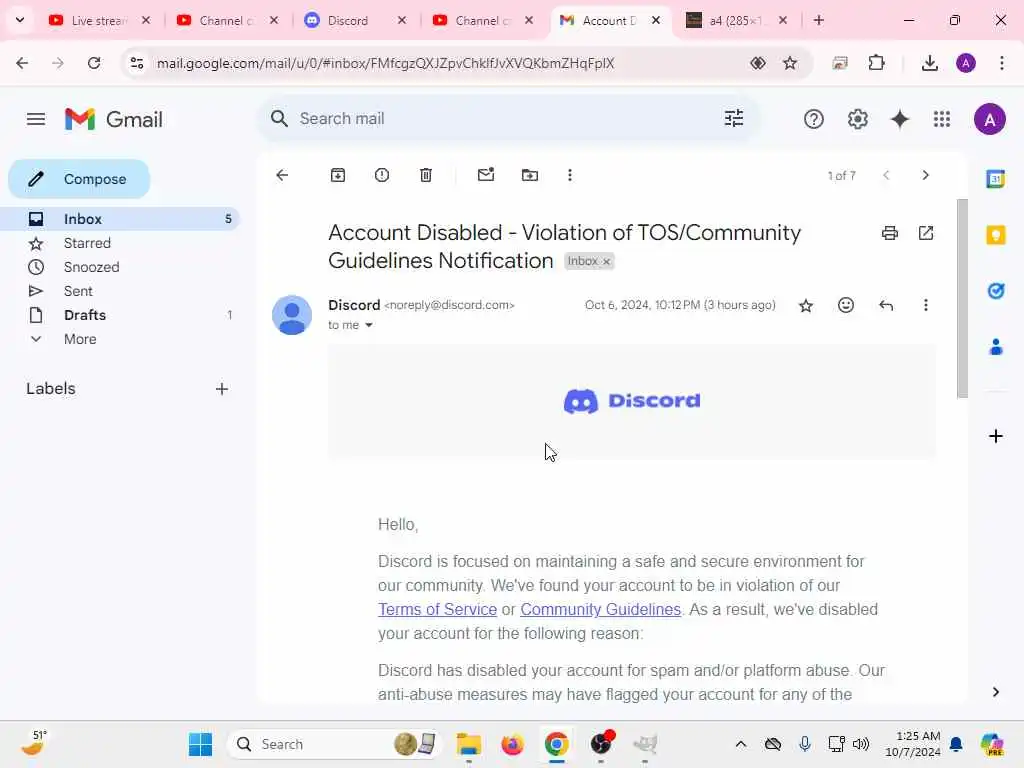
Task: Open File Explorer from taskbar
Action: tap(468, 744)
